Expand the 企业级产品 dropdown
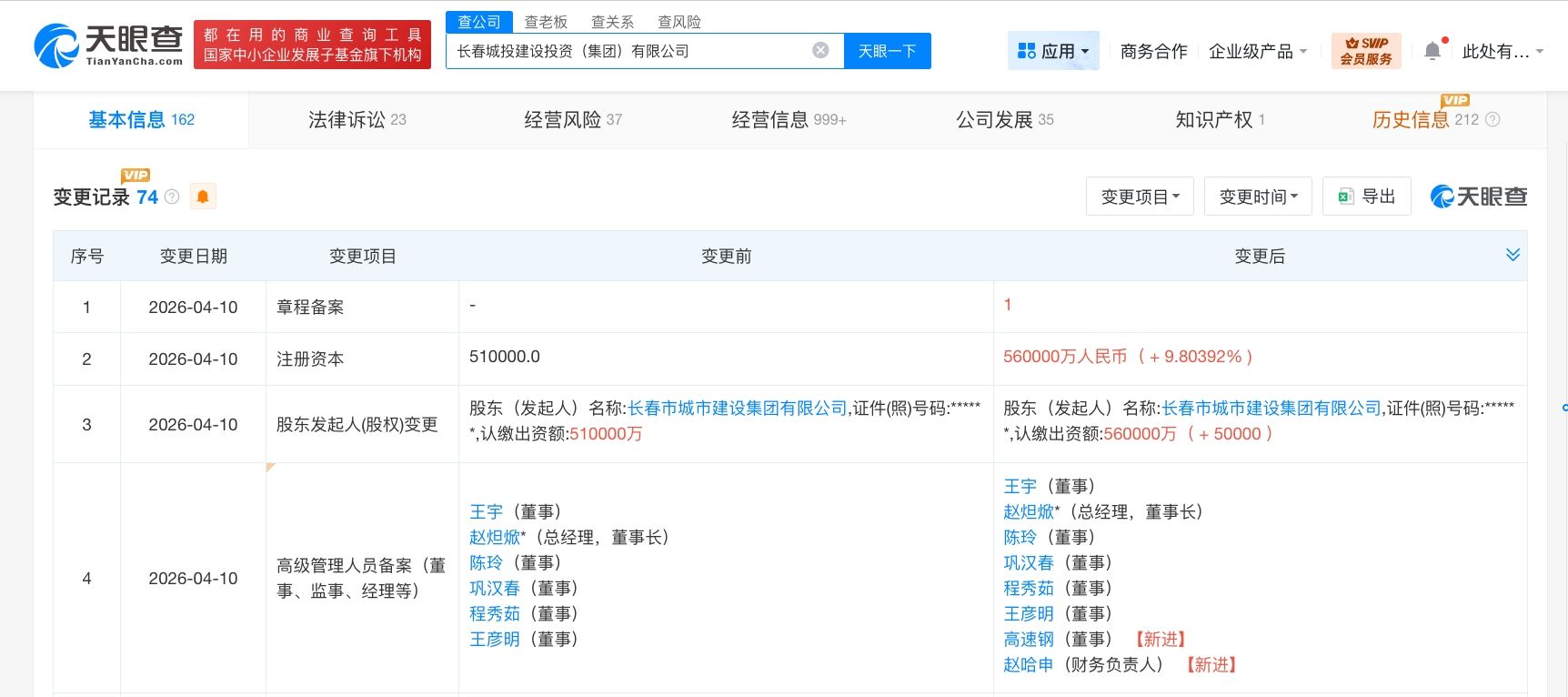1568x697 pixels. [1258, 51]
